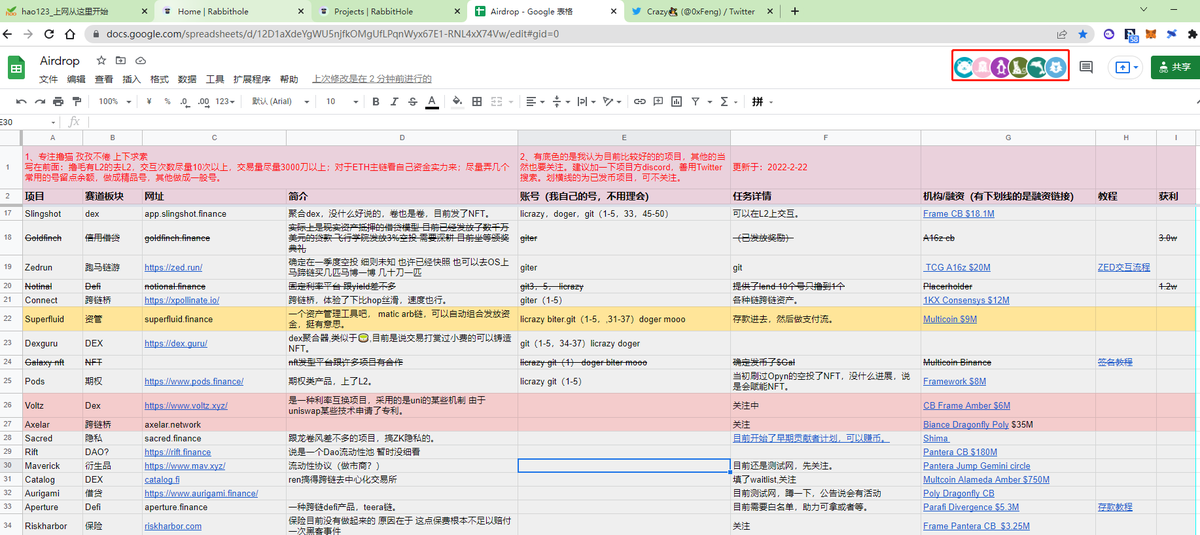This screenshot has height=535, width=1200.
Task: Open the last-edit history link 上次修改
Action: point(371,79)
